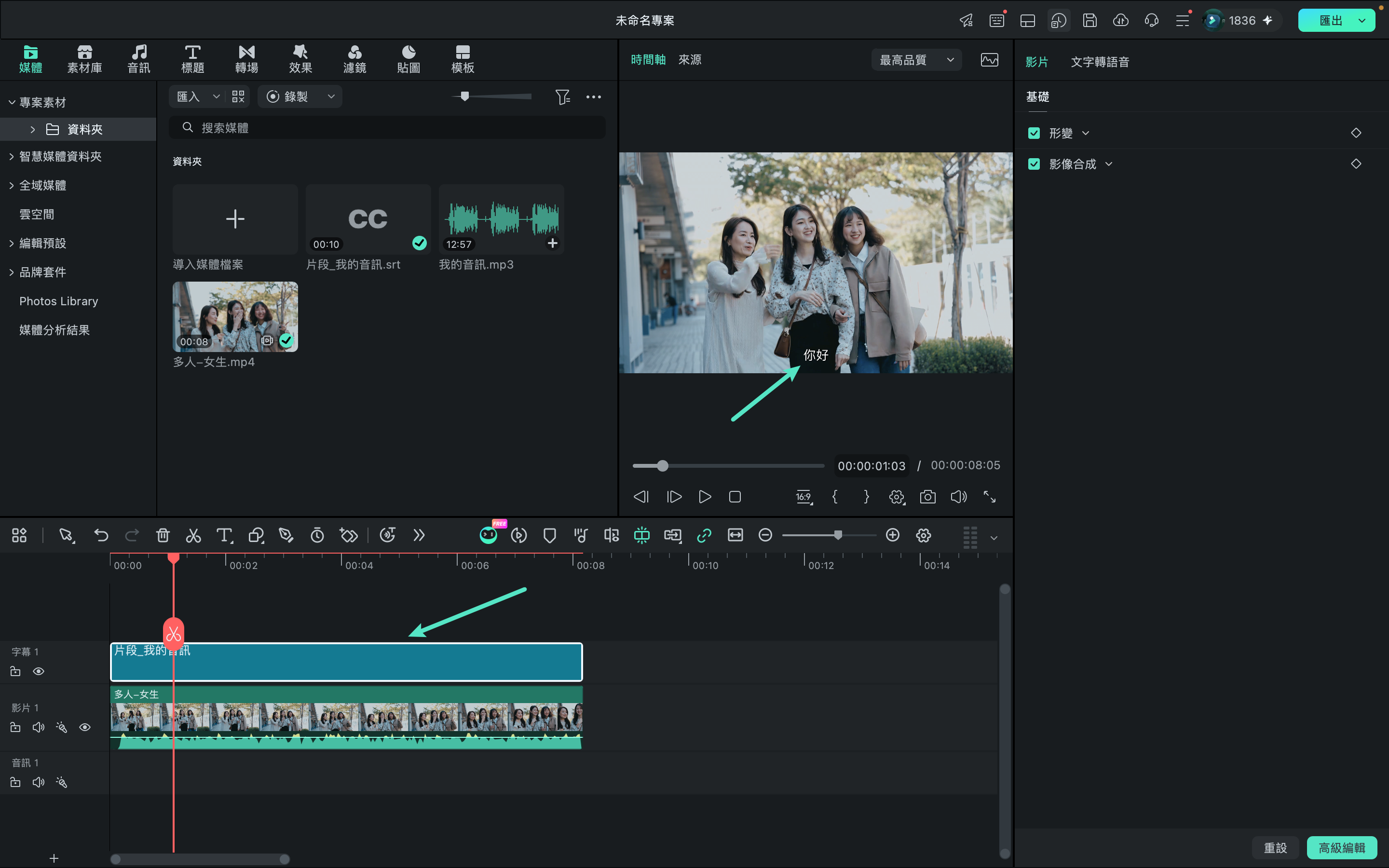The image size is (1389, 868).
Task: Switch preview to 來源 tab
Action: [689, 60]
